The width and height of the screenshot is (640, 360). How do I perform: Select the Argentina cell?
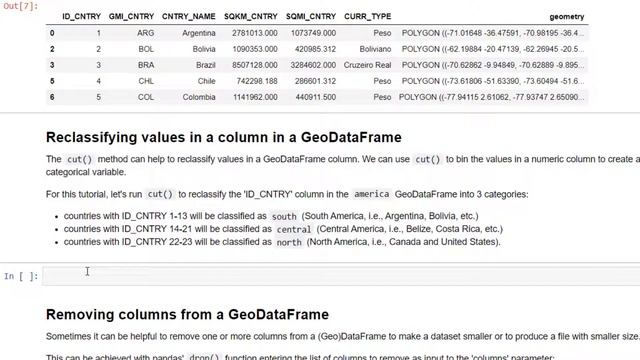[199, 33]
